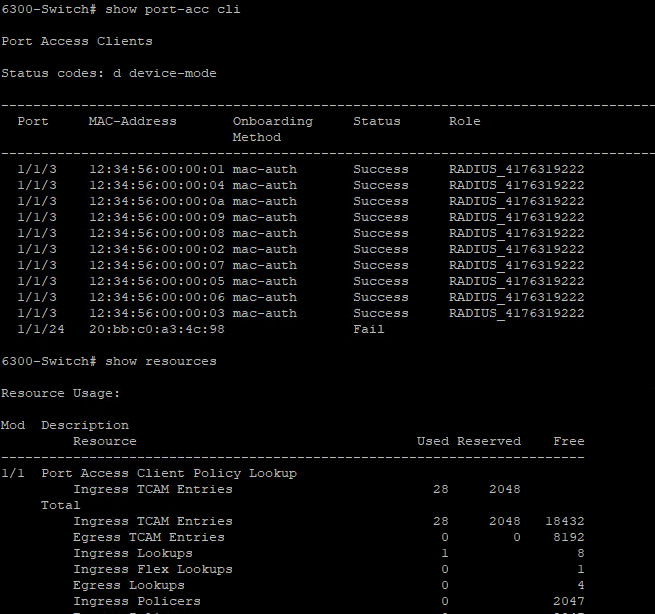Click the Reserved column header

point(489,441)
